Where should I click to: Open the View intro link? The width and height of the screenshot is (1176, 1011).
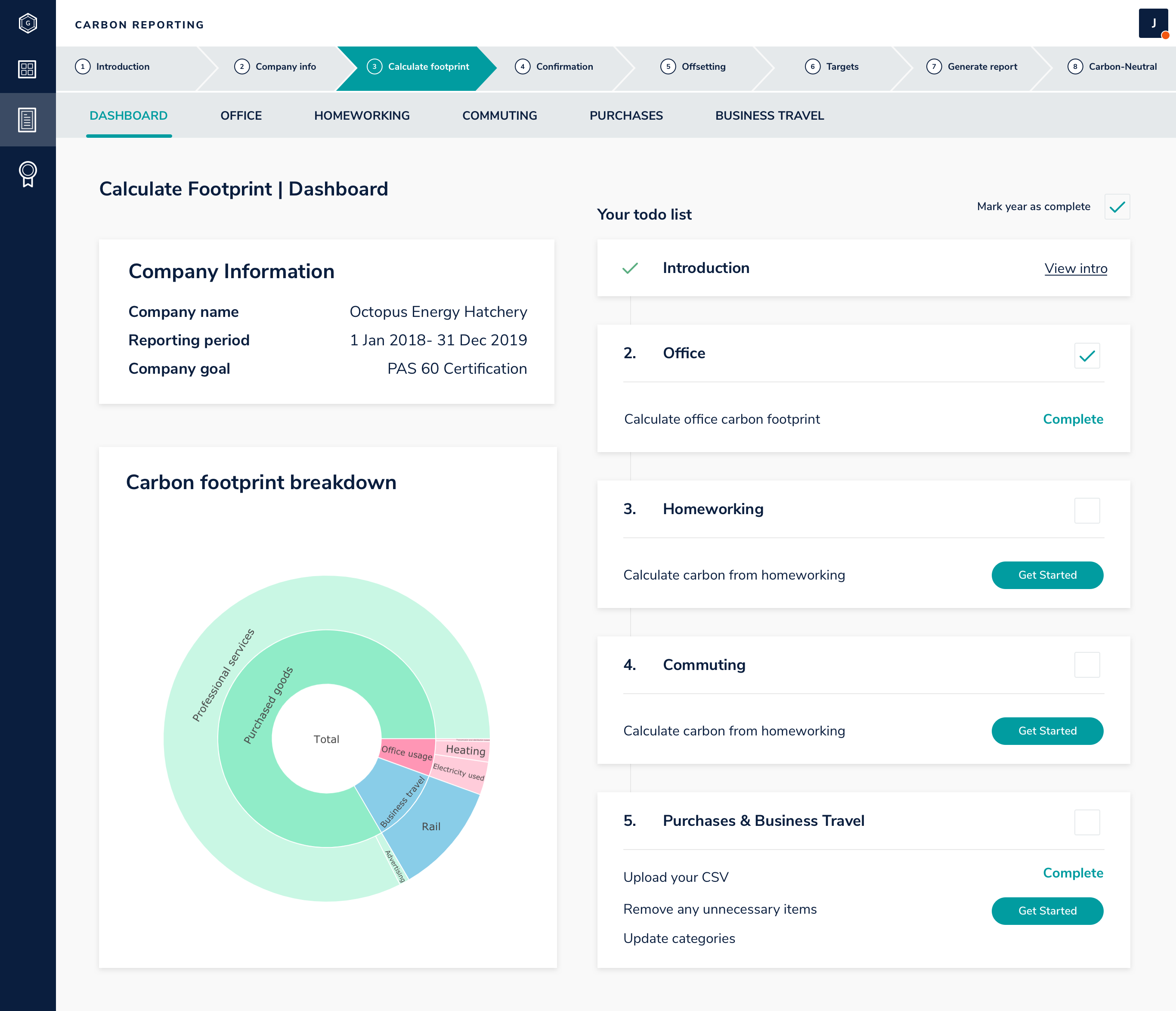pos(1076,269)
